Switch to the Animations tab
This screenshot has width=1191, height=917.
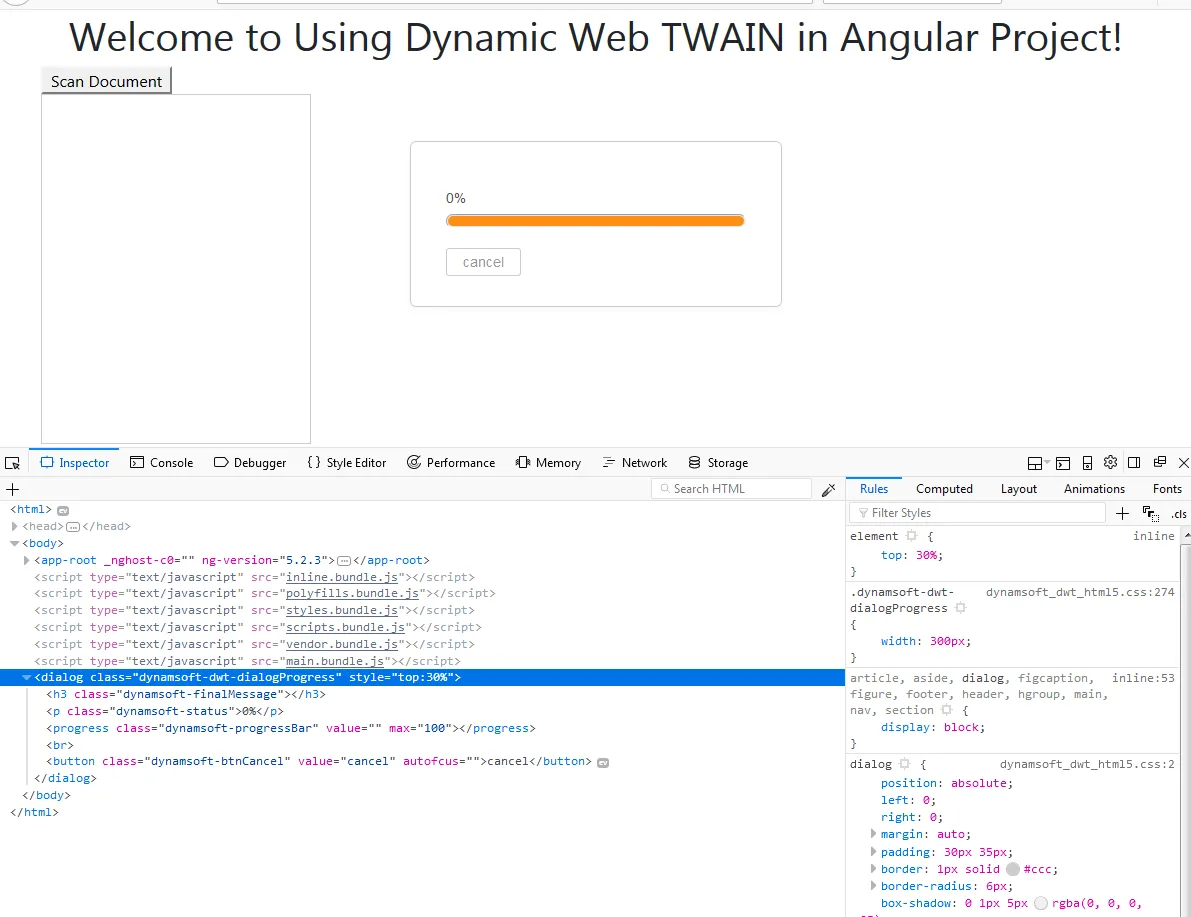pyautogui.click(x=1094, y=489)
